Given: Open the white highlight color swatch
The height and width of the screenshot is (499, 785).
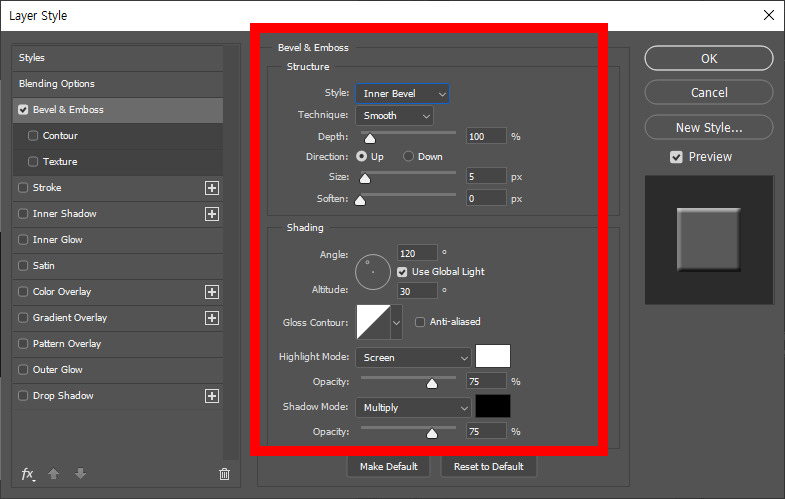Looking at the screenshot, I should (x=493, y=356).
